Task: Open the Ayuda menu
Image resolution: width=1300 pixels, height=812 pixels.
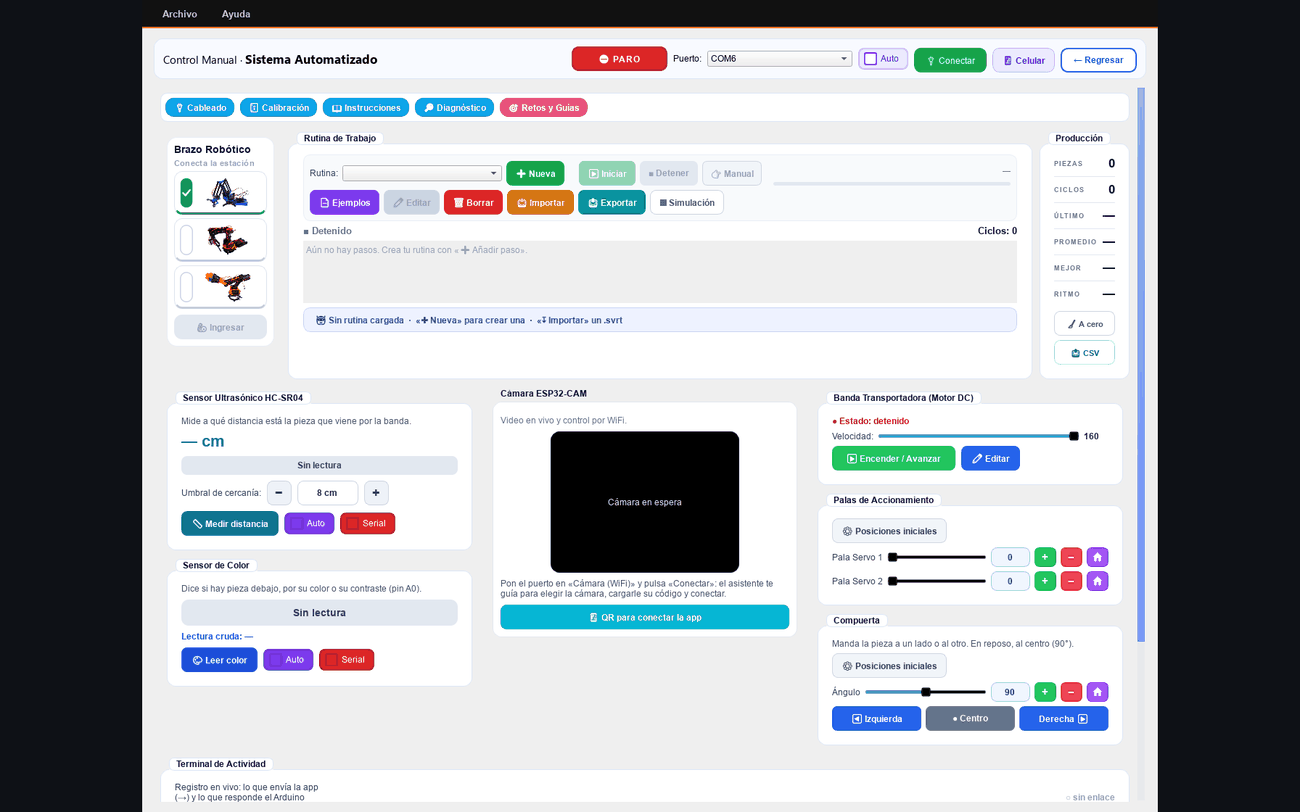Action: [x=236, y=14]
